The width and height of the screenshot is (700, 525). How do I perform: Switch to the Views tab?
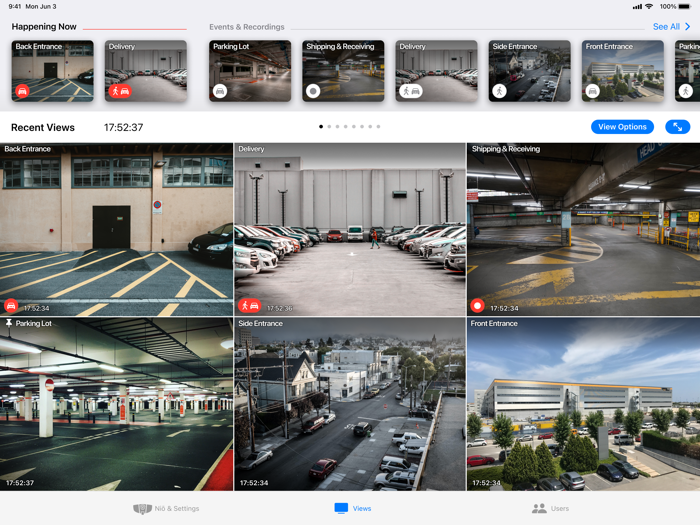[x=353, y=508]
